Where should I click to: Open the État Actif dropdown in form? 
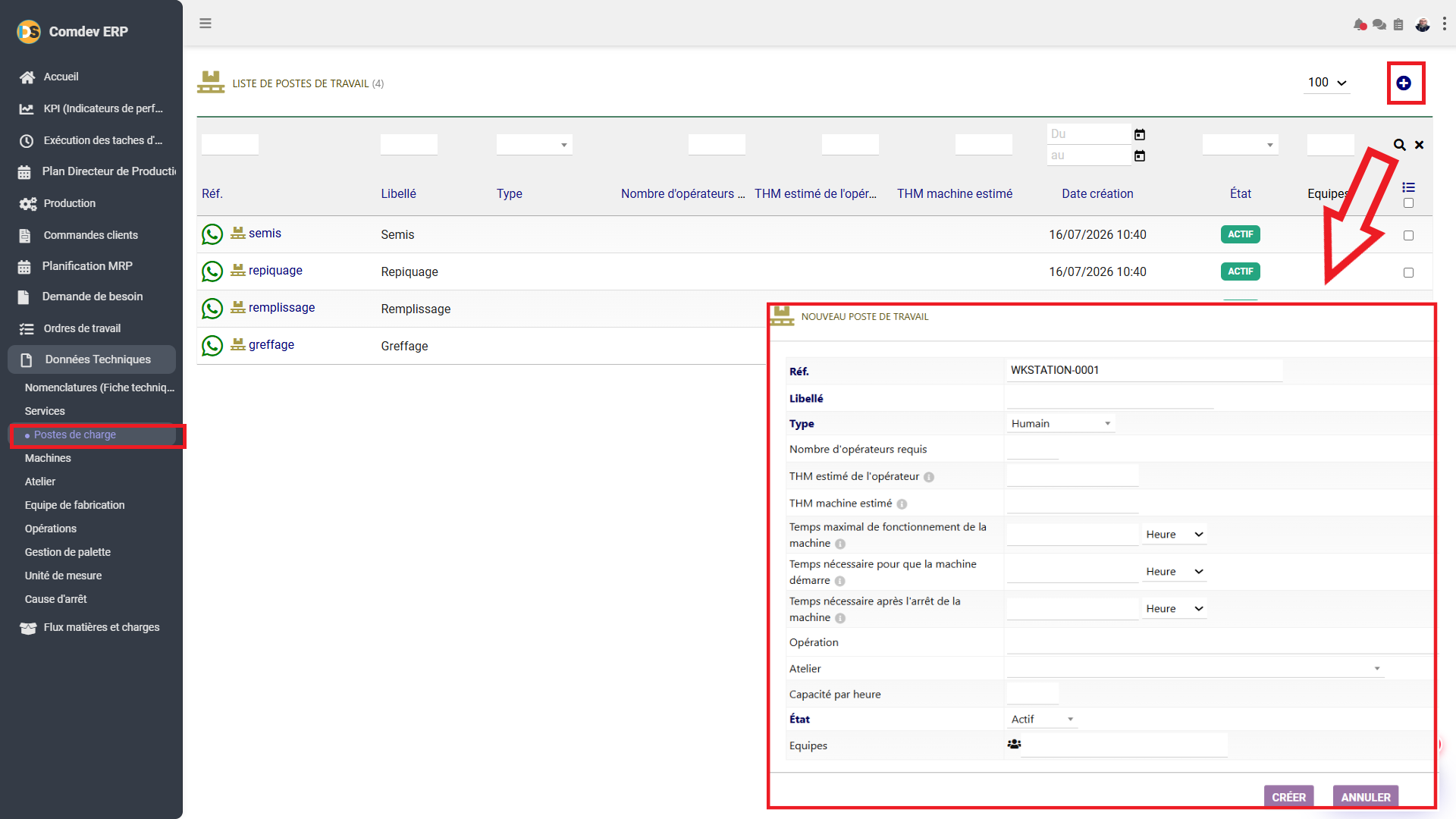click(x=1042, y=719)
